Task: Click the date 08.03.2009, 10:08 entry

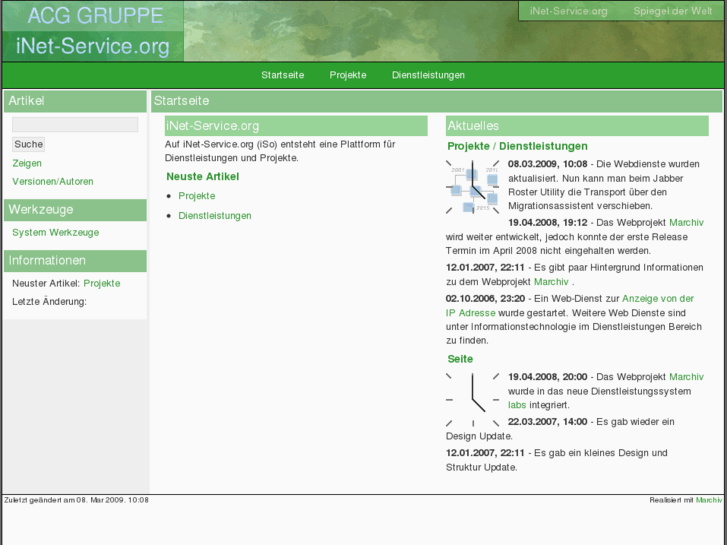Action: [x=548, y=164]
